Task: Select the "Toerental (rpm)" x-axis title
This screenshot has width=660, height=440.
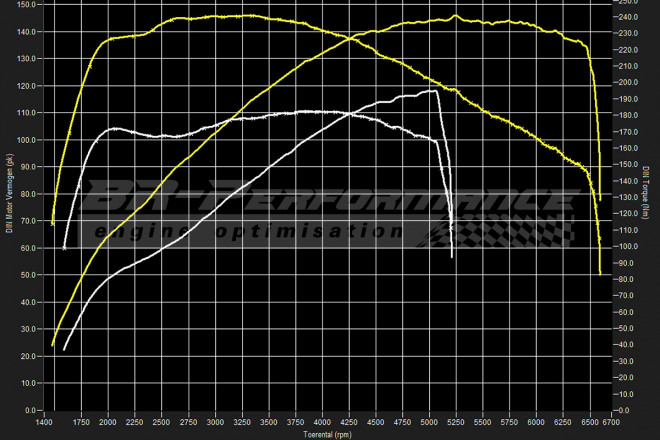Action: pyautogui.click(x=330, y=434)
